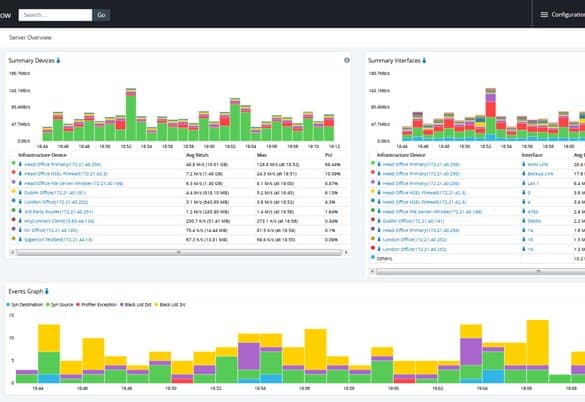Open the Summary Devices panel settings gear

point(347,60)
